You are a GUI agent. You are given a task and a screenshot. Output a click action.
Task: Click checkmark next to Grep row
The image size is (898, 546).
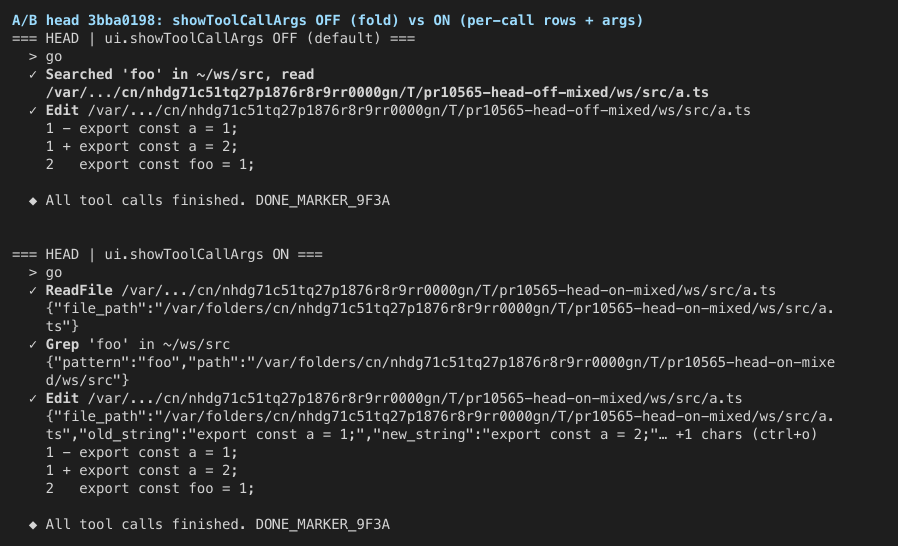pyautogui.click(x=33, y=344)
